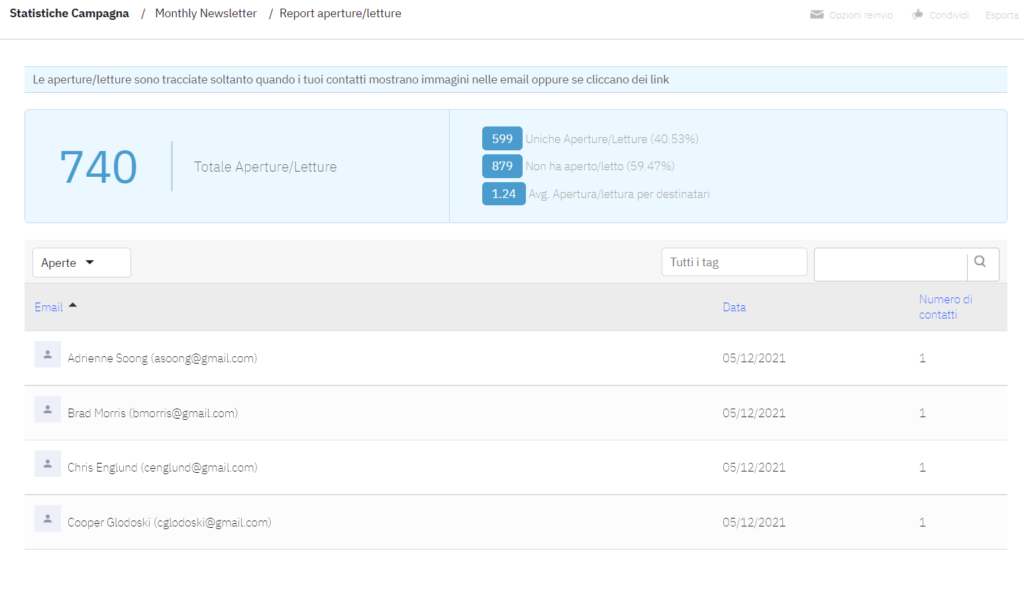Go to Statistiche Campagna breadcrumb
The image size is (1024, 594).
tap(69, 14)
